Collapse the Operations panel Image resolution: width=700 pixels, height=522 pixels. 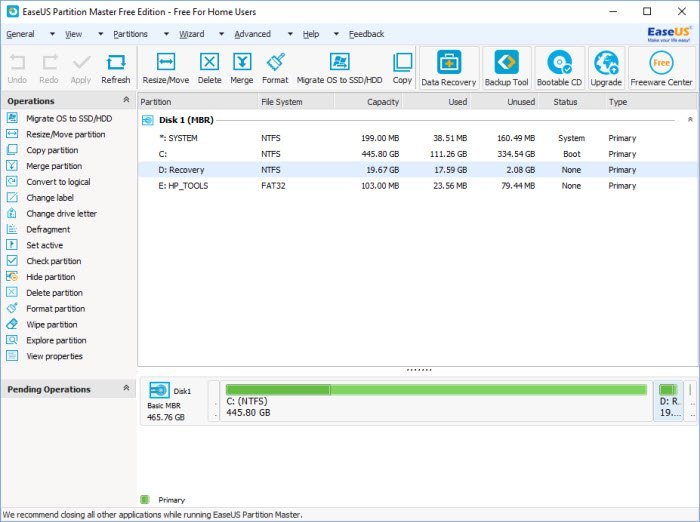pyautogui.click(x=126, y=100)
